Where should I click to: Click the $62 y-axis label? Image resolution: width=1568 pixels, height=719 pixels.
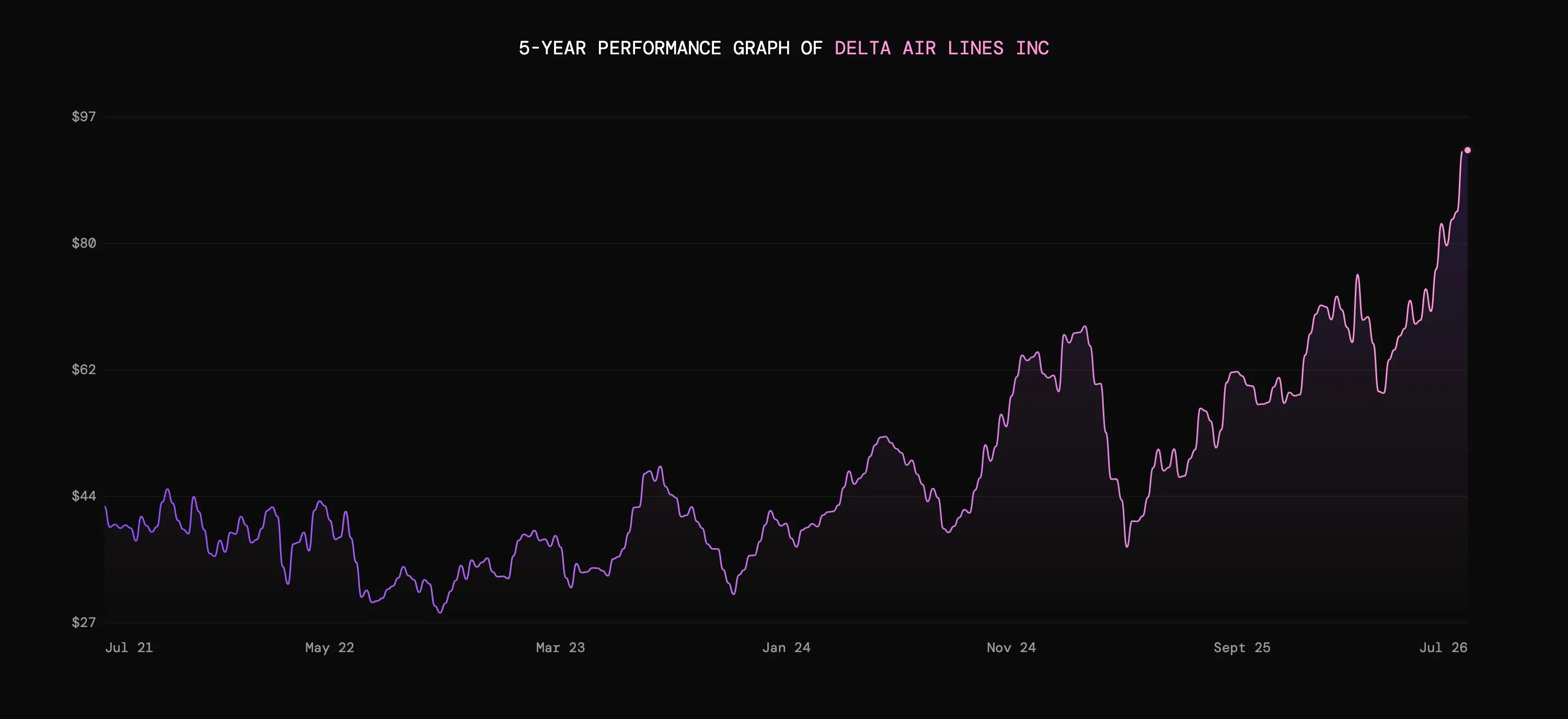point(84,369)
